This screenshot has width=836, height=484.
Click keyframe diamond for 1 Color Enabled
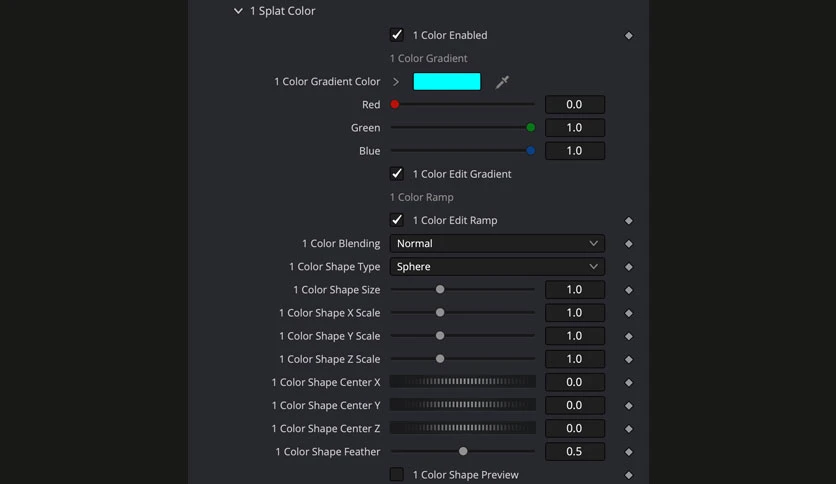(629, 36)
